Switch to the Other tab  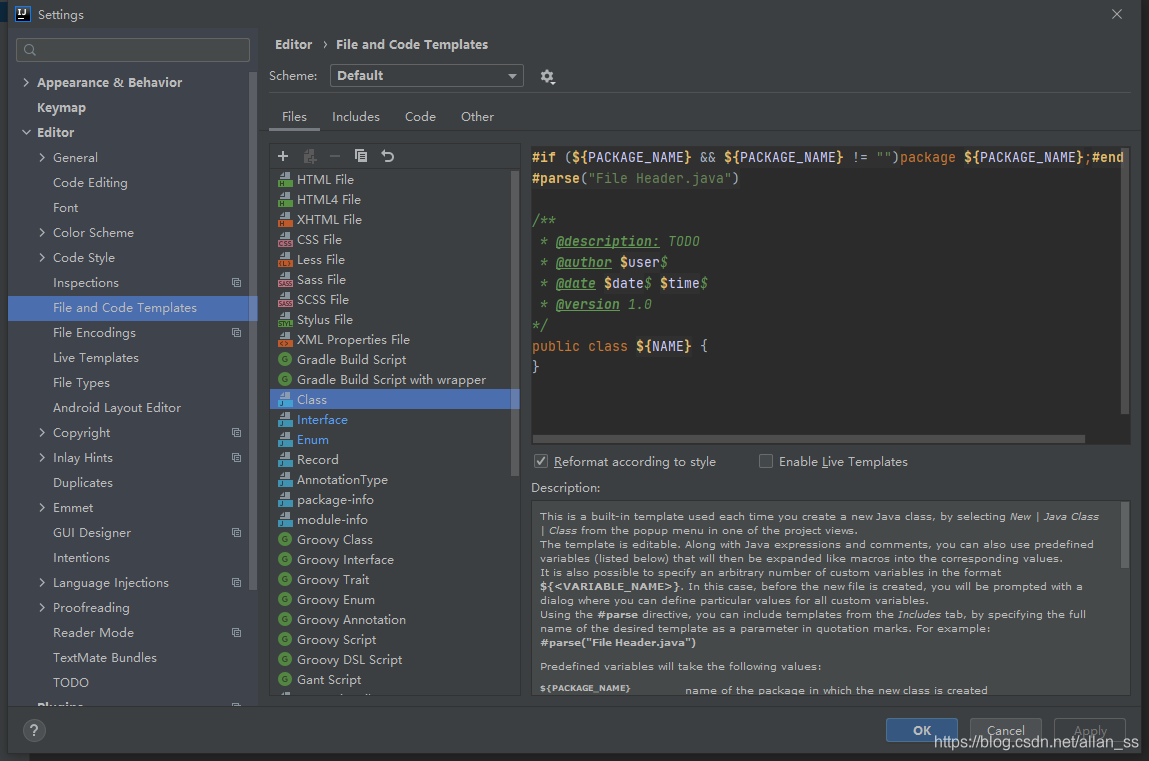tap(477, 116)
